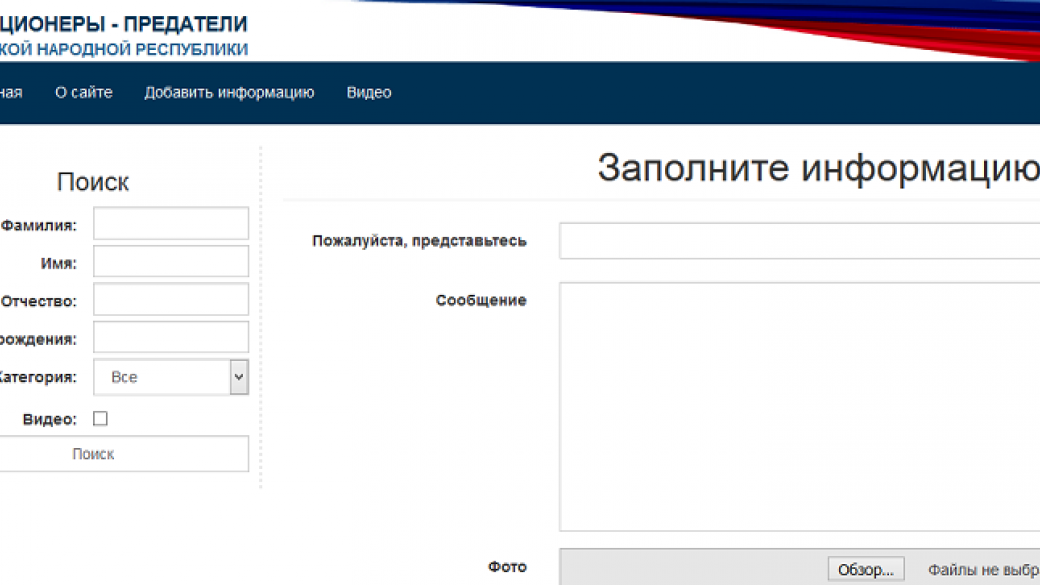The image size is (1040, 585).
Task: Click the Обзор... file browse button
Action: [866, 570]
